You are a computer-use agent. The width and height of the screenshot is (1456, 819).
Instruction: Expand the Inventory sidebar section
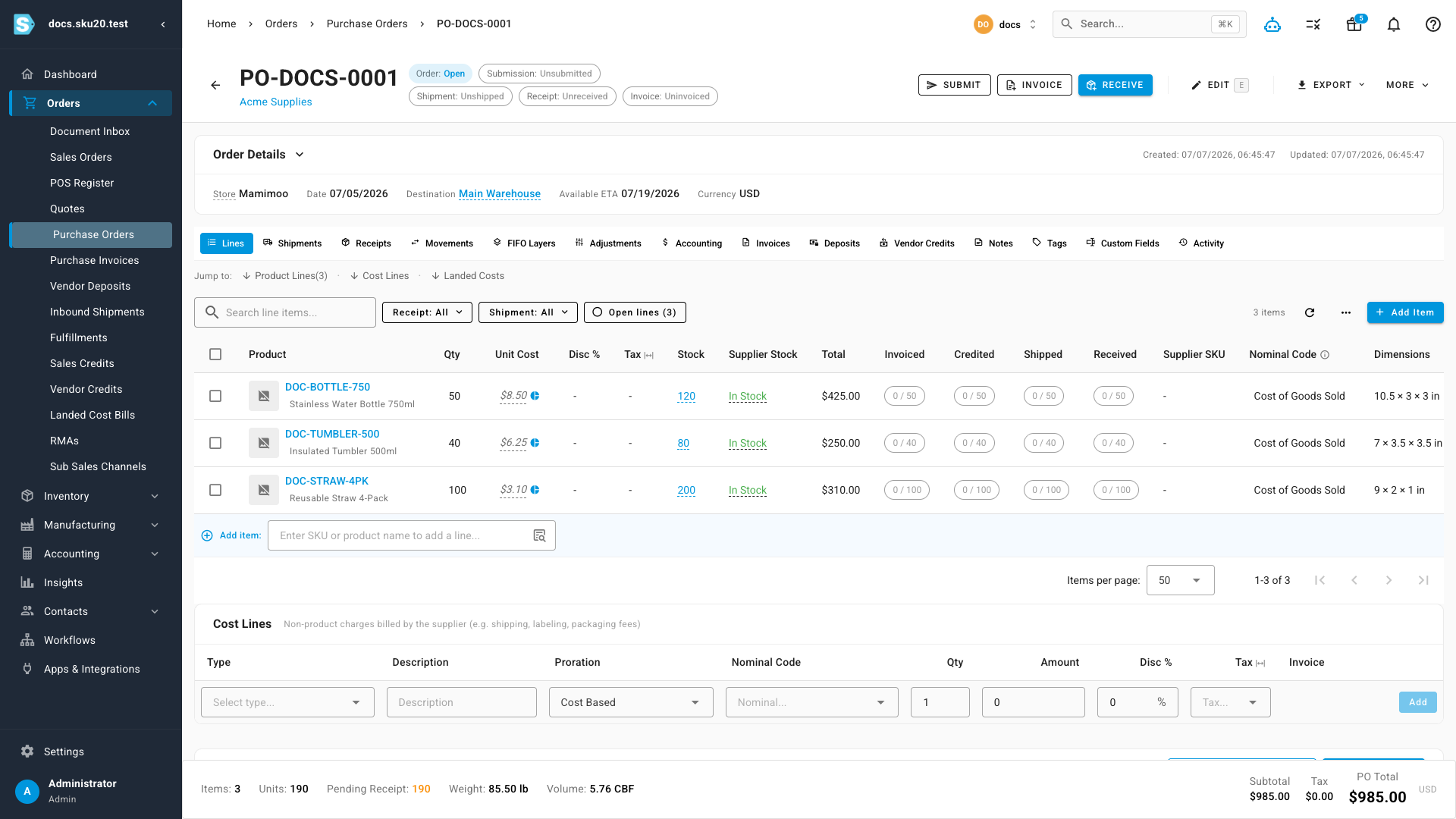coord(91,496)
